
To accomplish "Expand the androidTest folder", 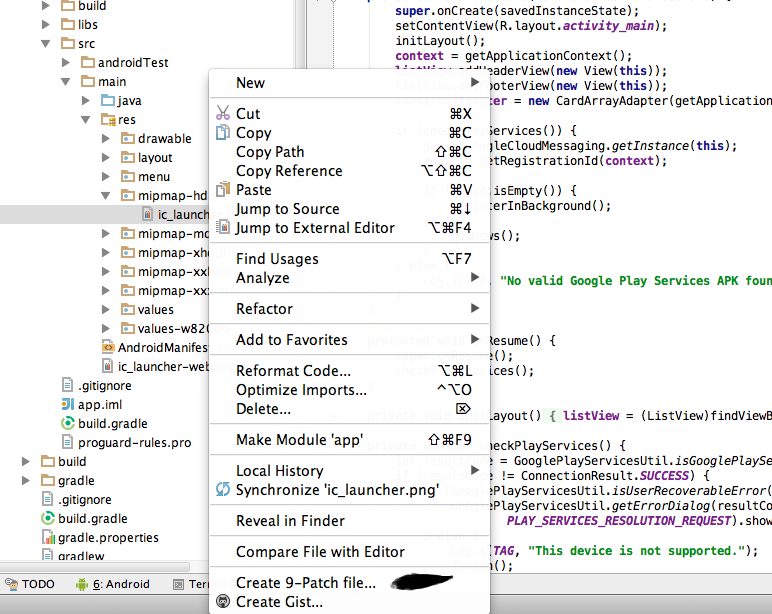I will [x=65, y=63].
